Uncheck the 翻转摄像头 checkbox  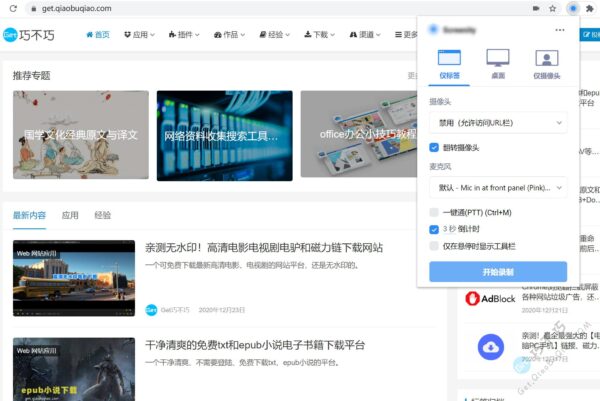coord(434,147)
